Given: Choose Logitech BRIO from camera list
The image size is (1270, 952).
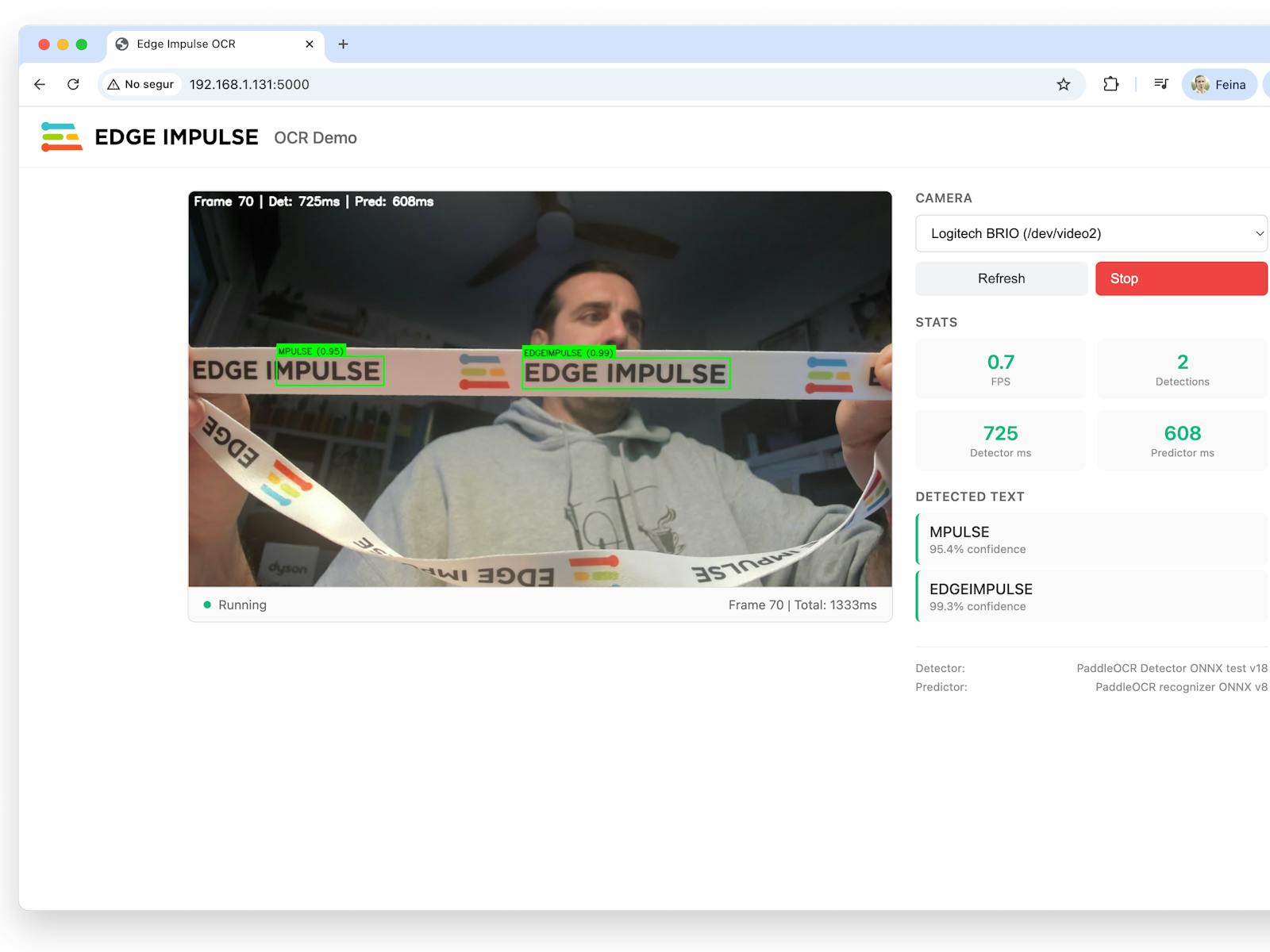Looking at the screenshot, I should click(1091, 233).
